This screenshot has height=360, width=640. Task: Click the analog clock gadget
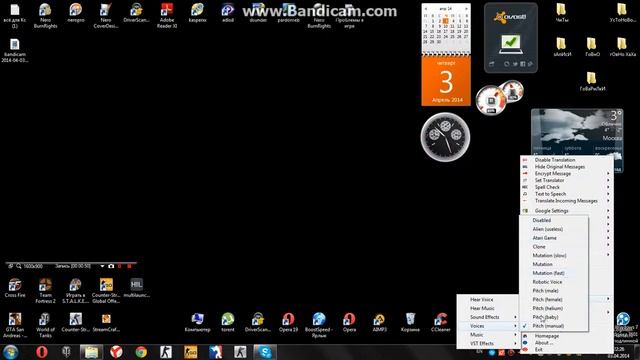(445, 137)
